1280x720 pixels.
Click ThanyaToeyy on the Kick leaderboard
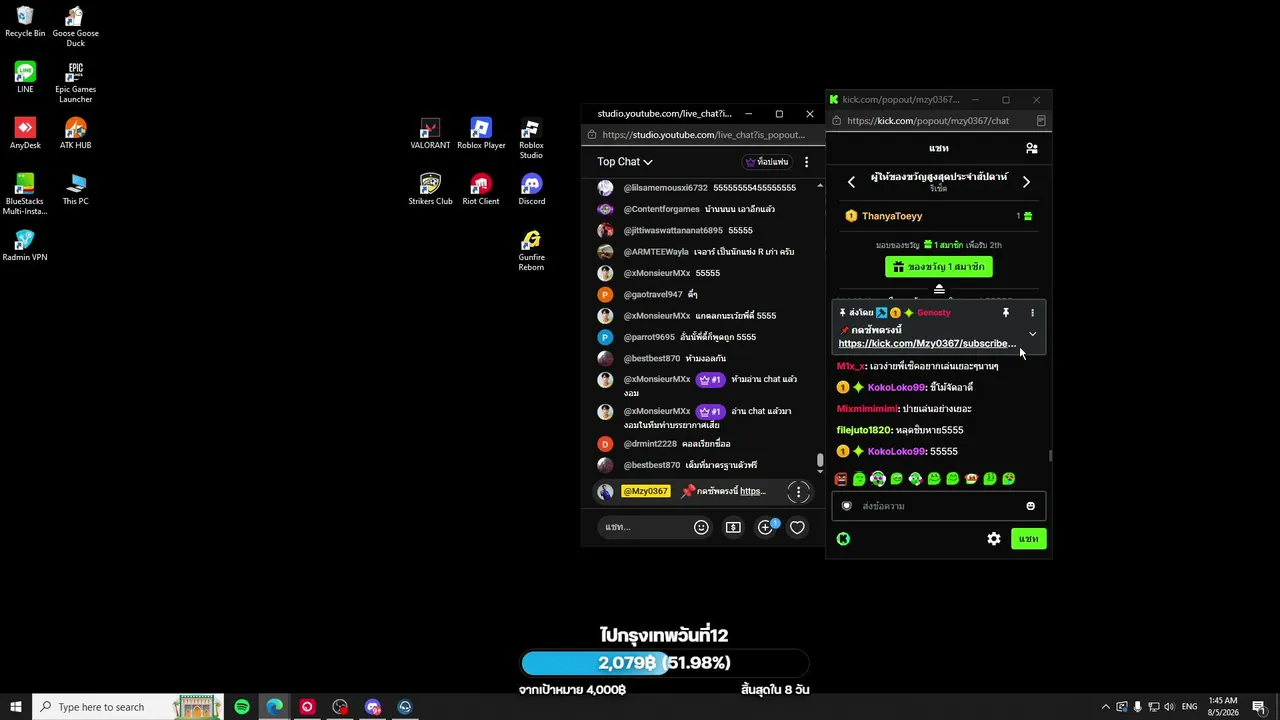(x=892, y=216)
